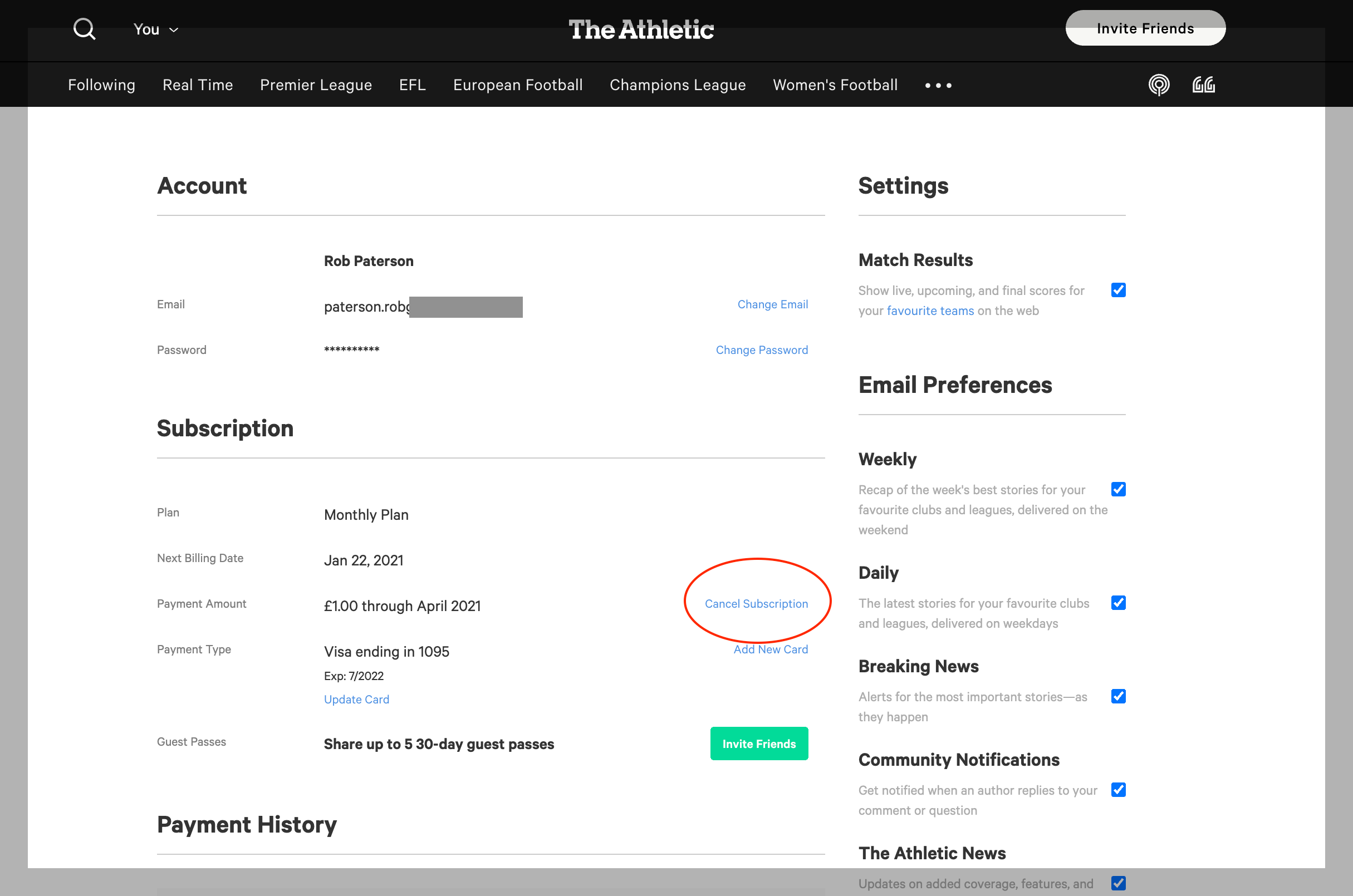Click Add New Card
Screen dimensions: 1353x896
tap(771, 648)
